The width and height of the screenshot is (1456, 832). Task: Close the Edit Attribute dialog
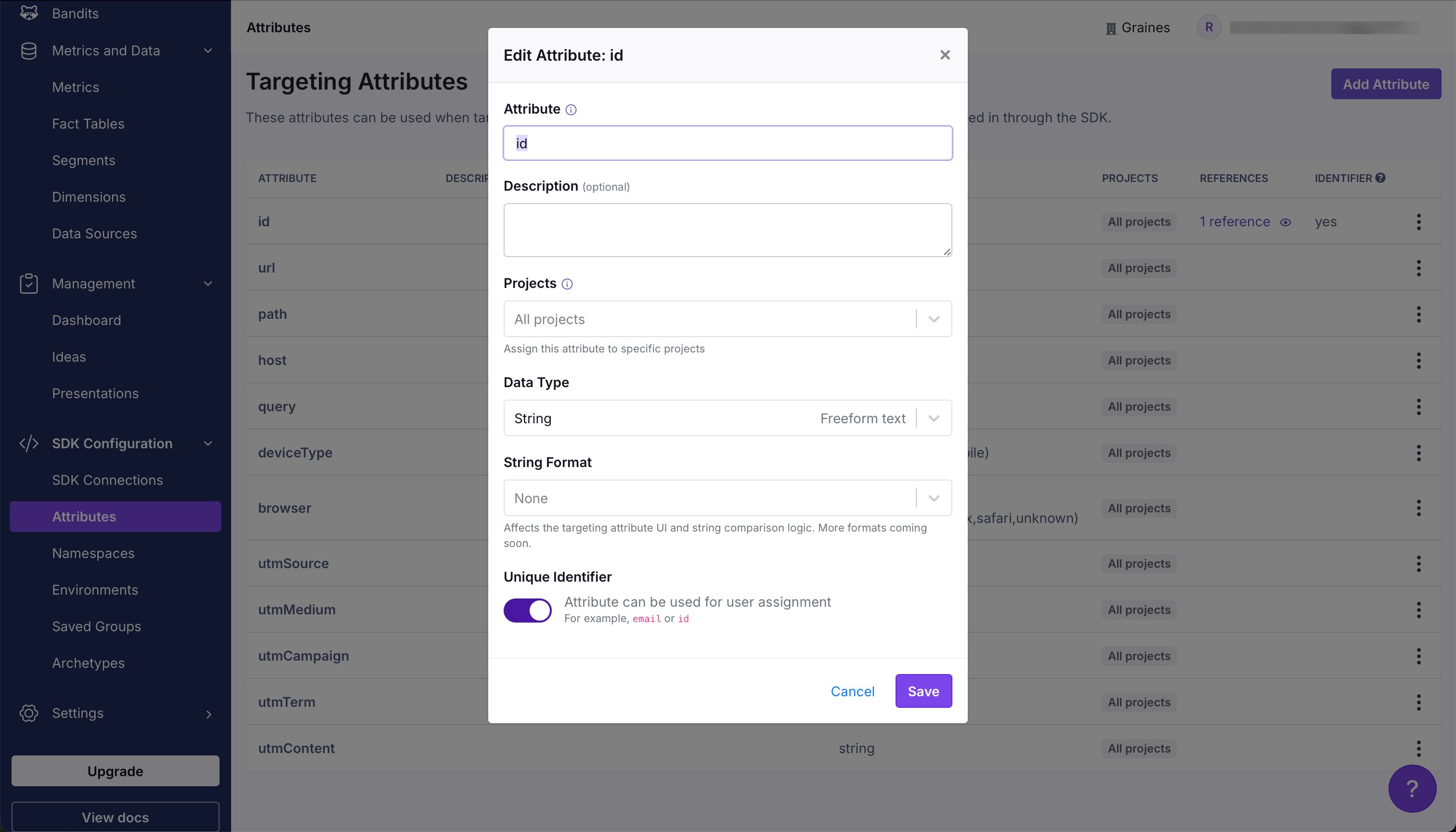tap(945, 55)
